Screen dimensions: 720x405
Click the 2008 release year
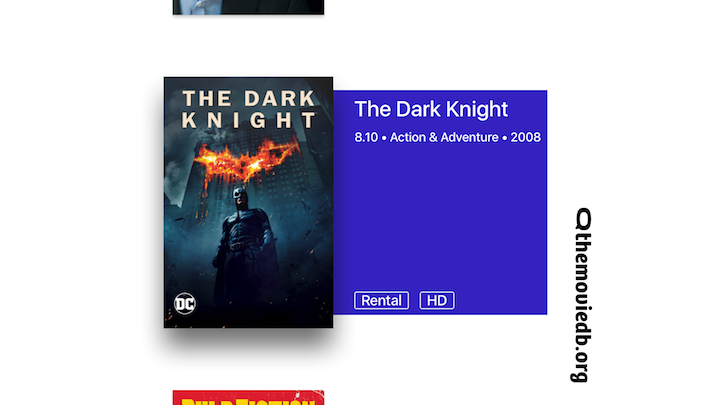(526, 137)
